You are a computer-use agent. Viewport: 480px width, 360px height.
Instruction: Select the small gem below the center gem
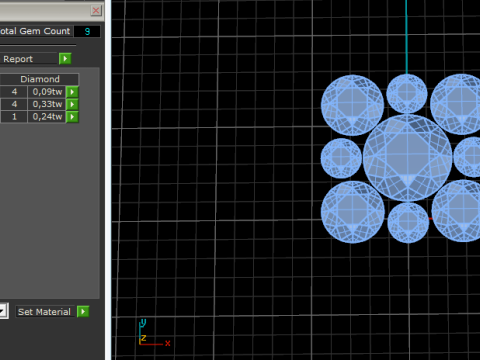pos(408,223)
